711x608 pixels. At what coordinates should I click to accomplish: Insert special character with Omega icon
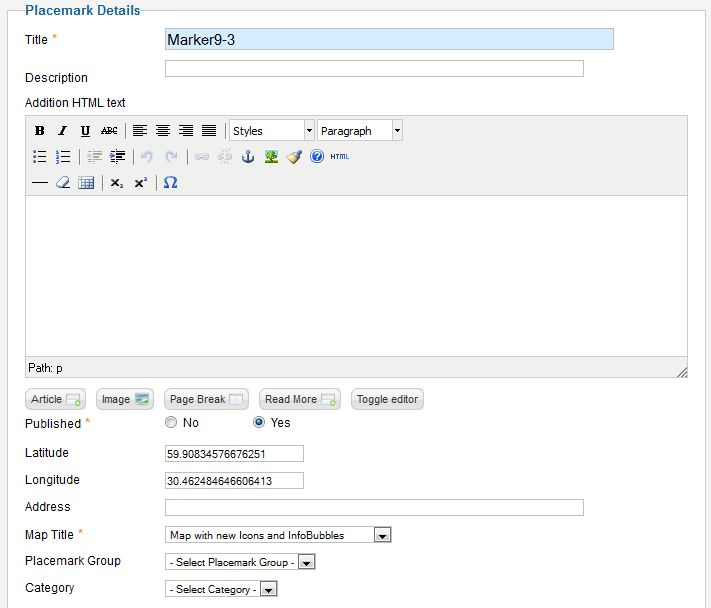coord(170,183)
